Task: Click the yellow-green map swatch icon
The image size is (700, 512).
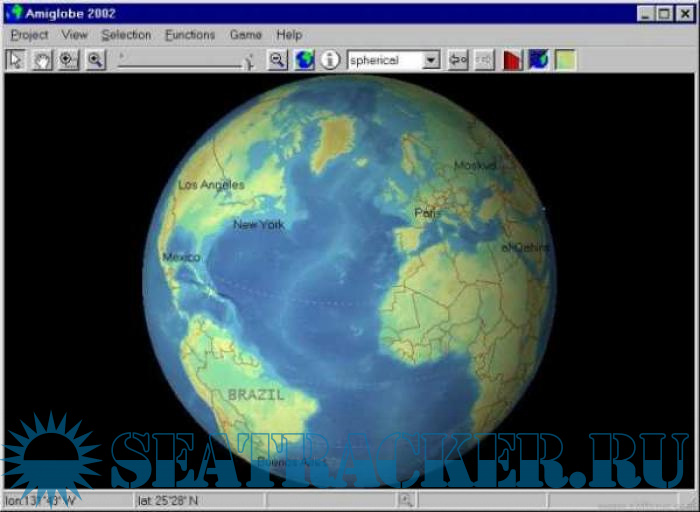Action: click(x=565, y=60)
